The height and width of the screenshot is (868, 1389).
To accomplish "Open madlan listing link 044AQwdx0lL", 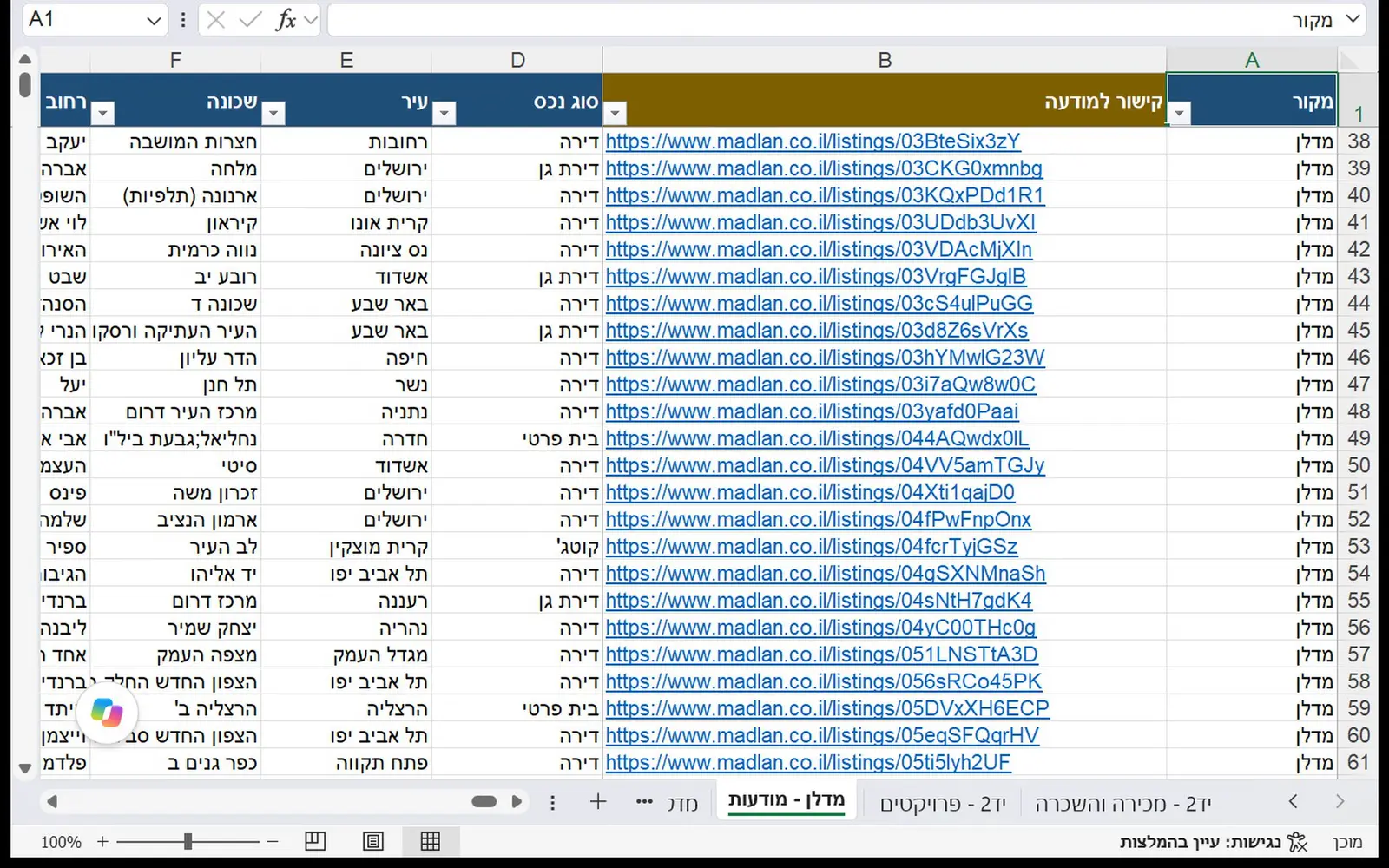I will (x=817, y=438).
